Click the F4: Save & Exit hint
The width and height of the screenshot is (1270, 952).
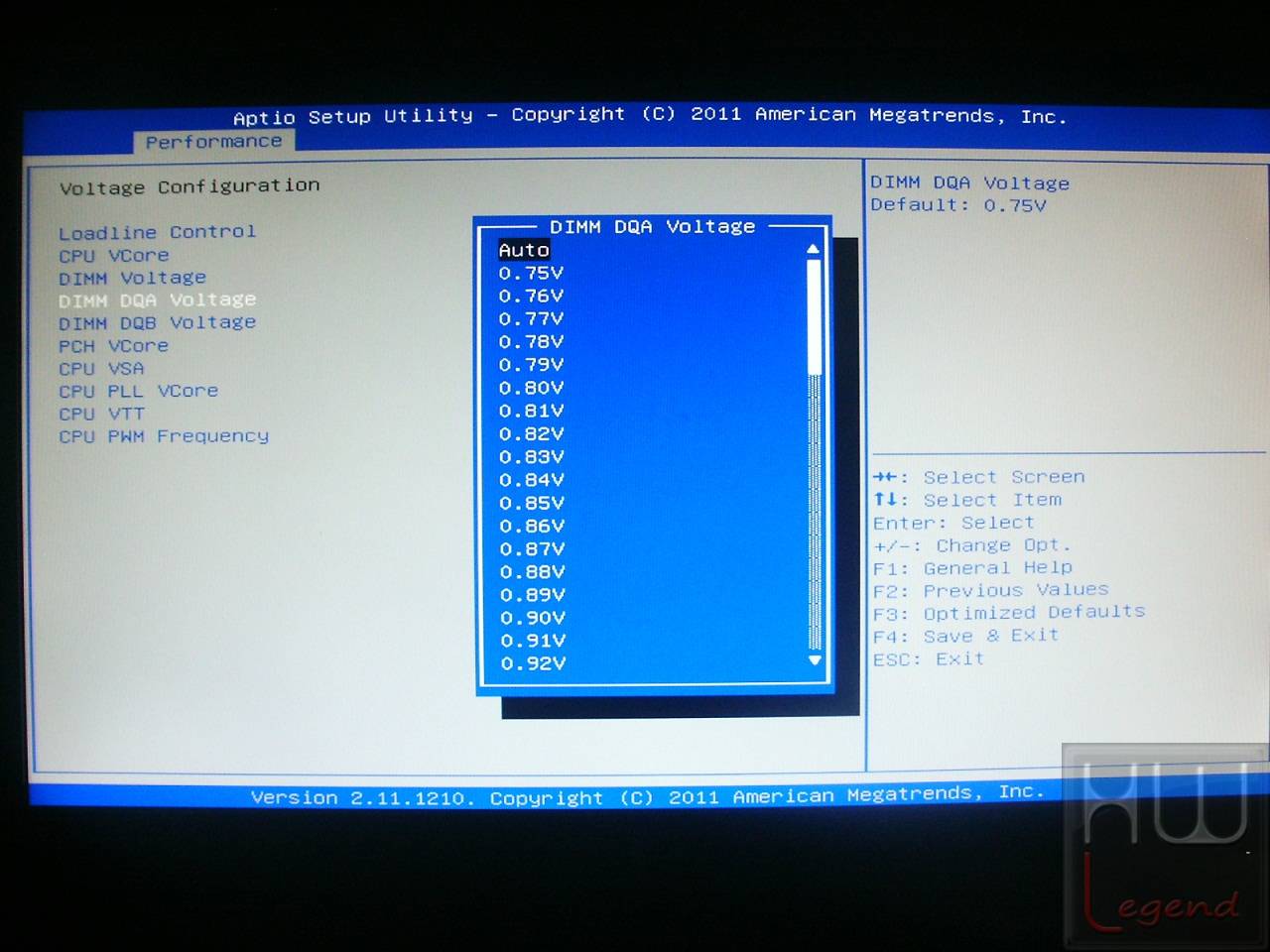965,636
